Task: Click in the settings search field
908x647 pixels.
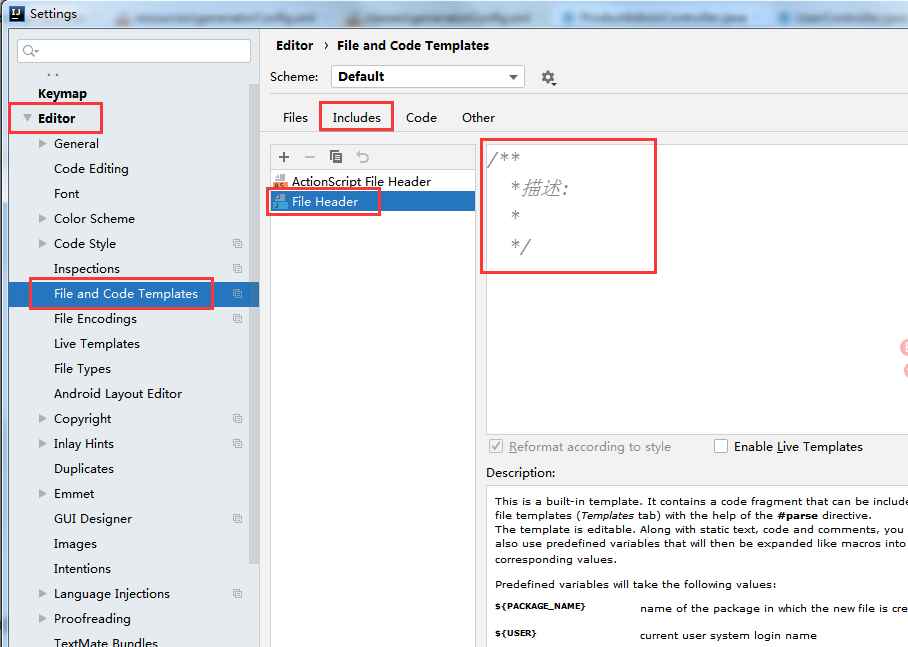Action: tap(134, 51)
